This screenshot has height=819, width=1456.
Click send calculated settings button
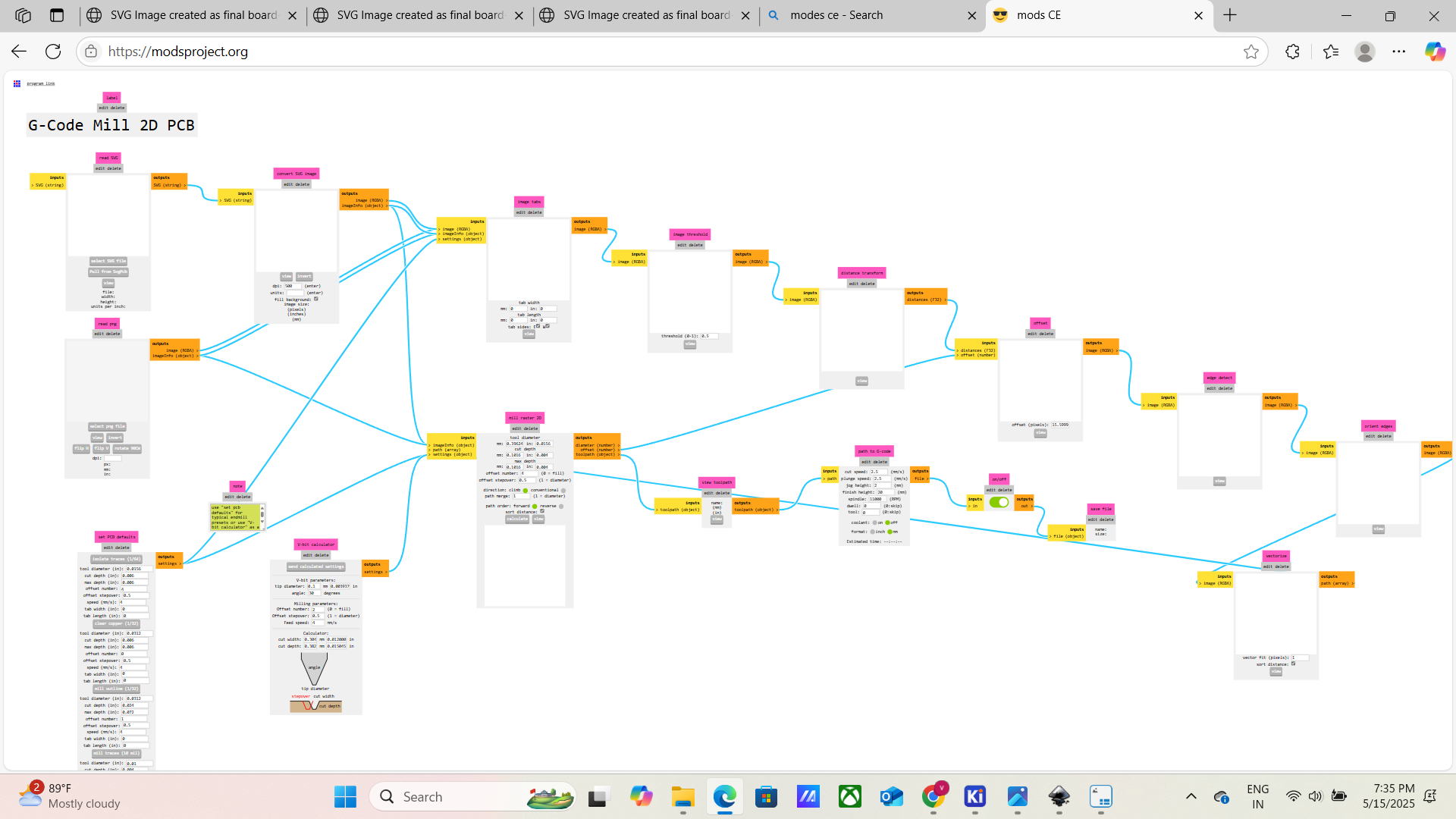[x=316, y=566]
